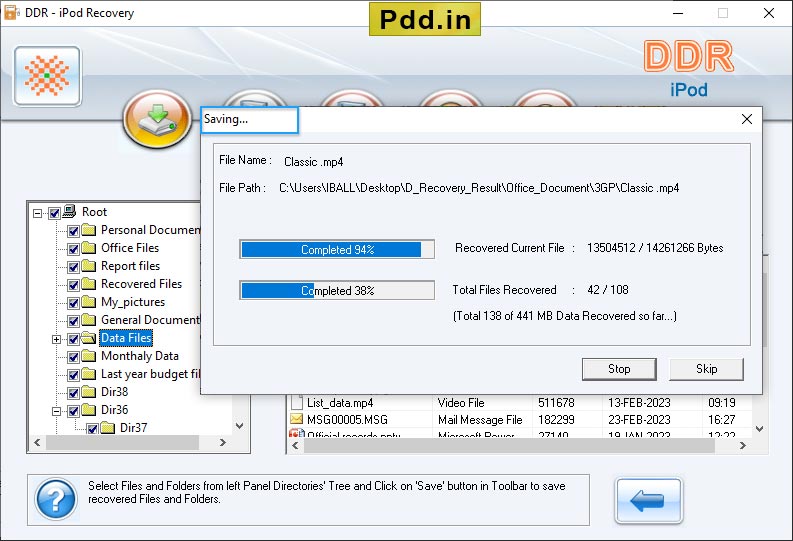793x541 pixels.
Task: Select the General Documents folder label
Action: (150, 320)
